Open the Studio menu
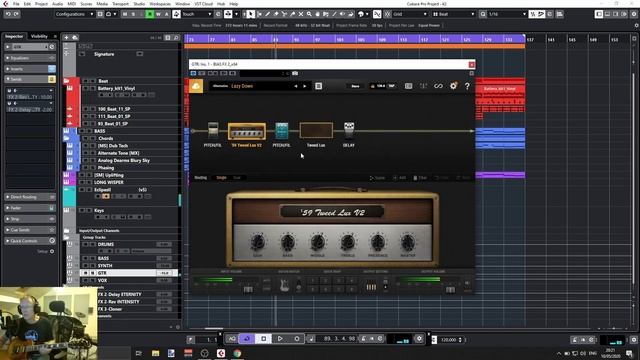 [x=139, y=4]
